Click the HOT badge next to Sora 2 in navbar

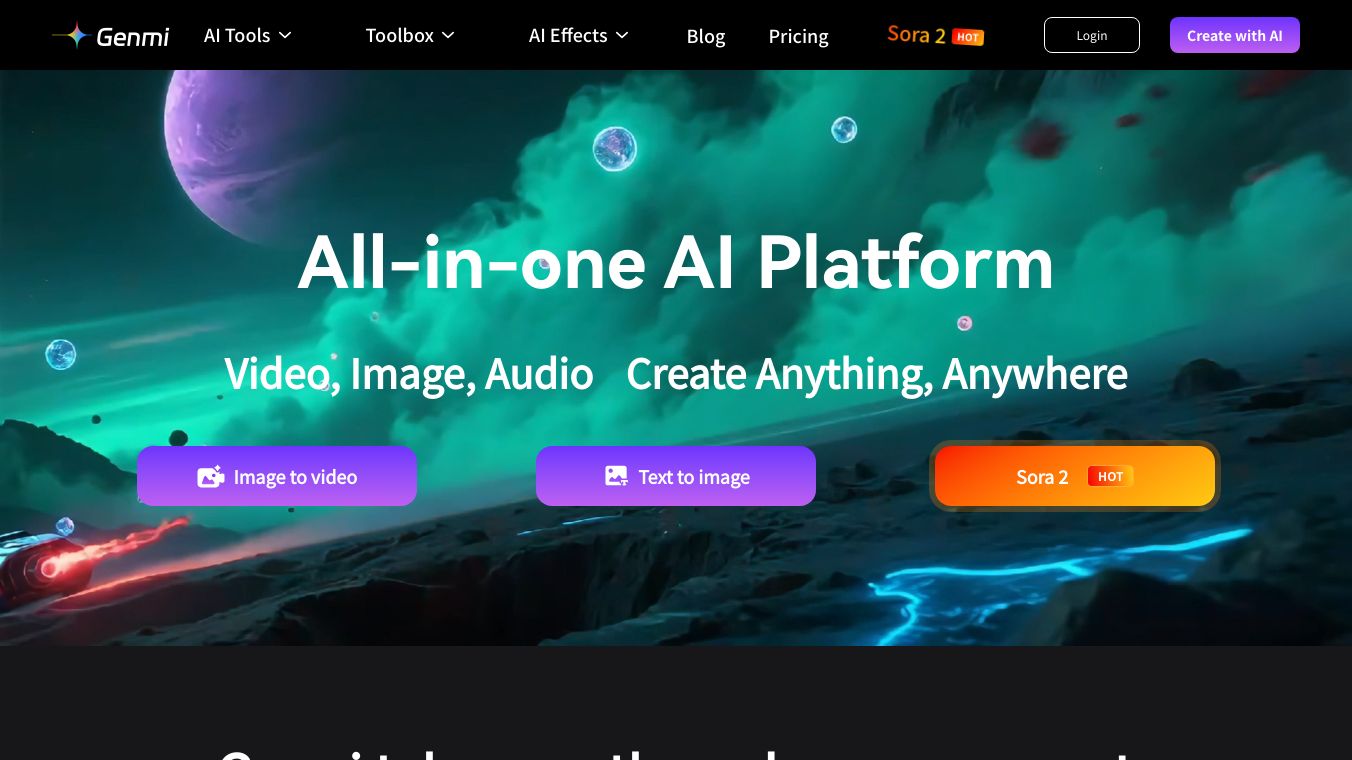coord(968,37)
